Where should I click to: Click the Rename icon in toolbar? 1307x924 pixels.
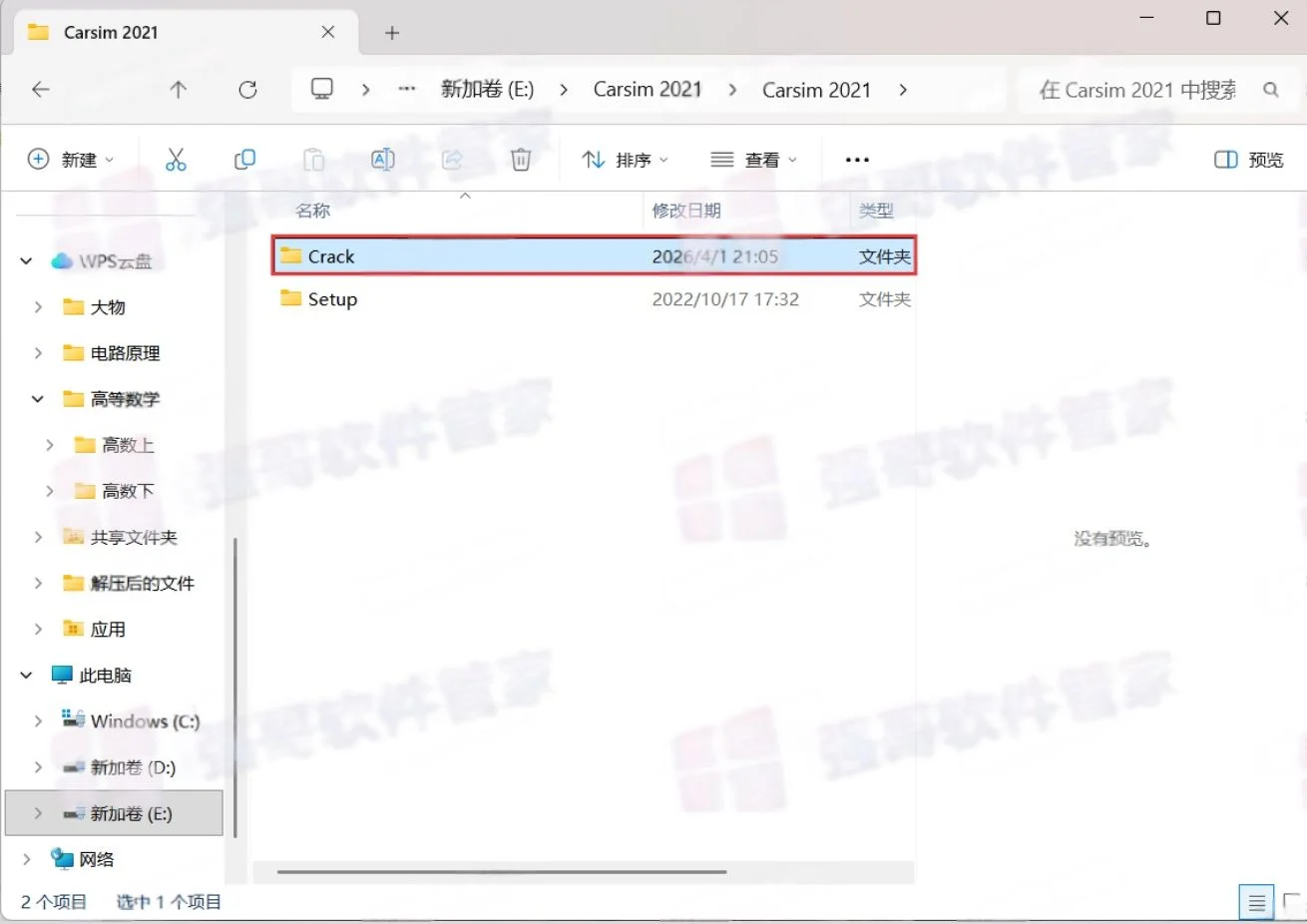[x=382, y=160]
